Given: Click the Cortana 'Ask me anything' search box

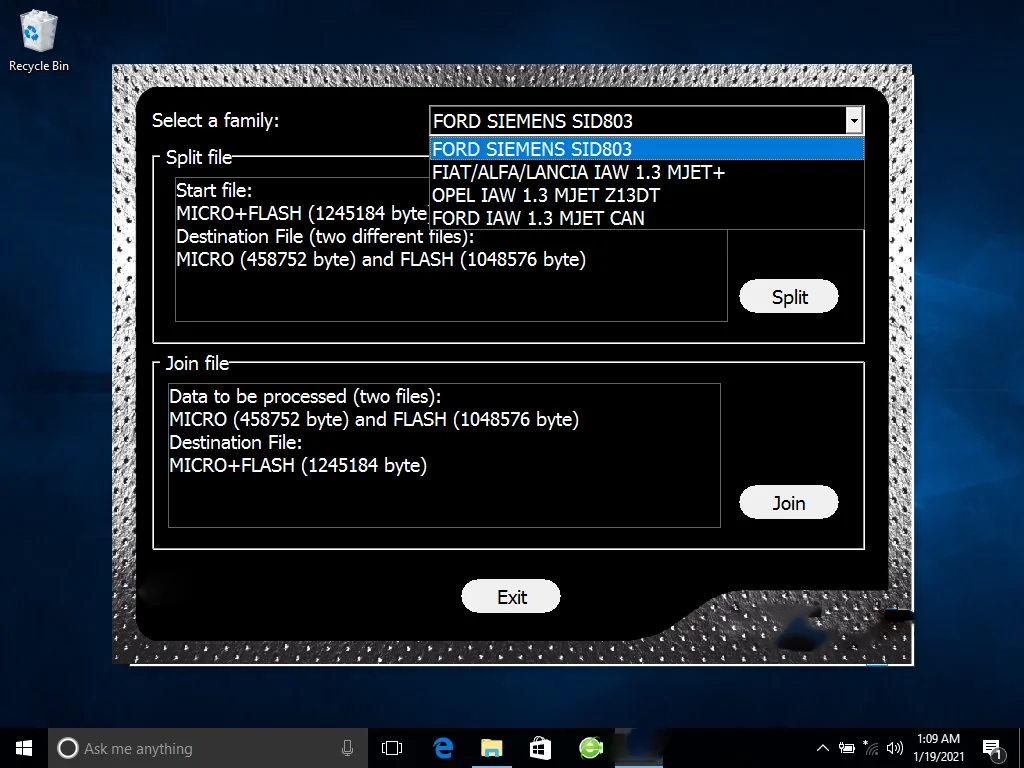Looking at the screenshot, I should click(208, 748).
